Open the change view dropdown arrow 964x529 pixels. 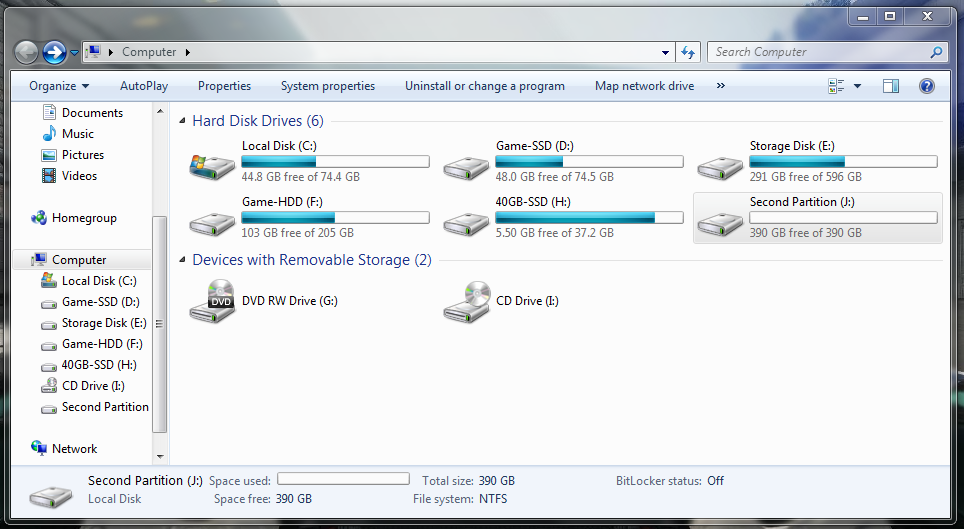tap(857, 86)
